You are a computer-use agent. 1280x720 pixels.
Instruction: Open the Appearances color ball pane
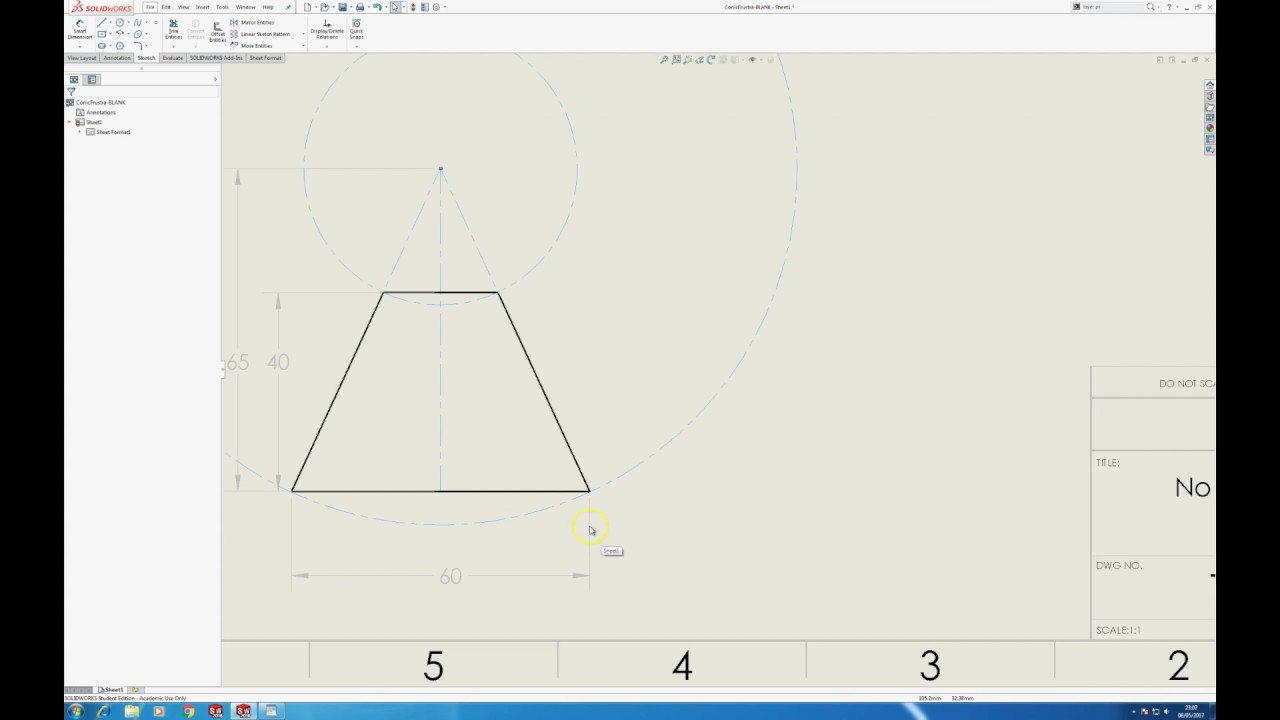click(1210, 128)
